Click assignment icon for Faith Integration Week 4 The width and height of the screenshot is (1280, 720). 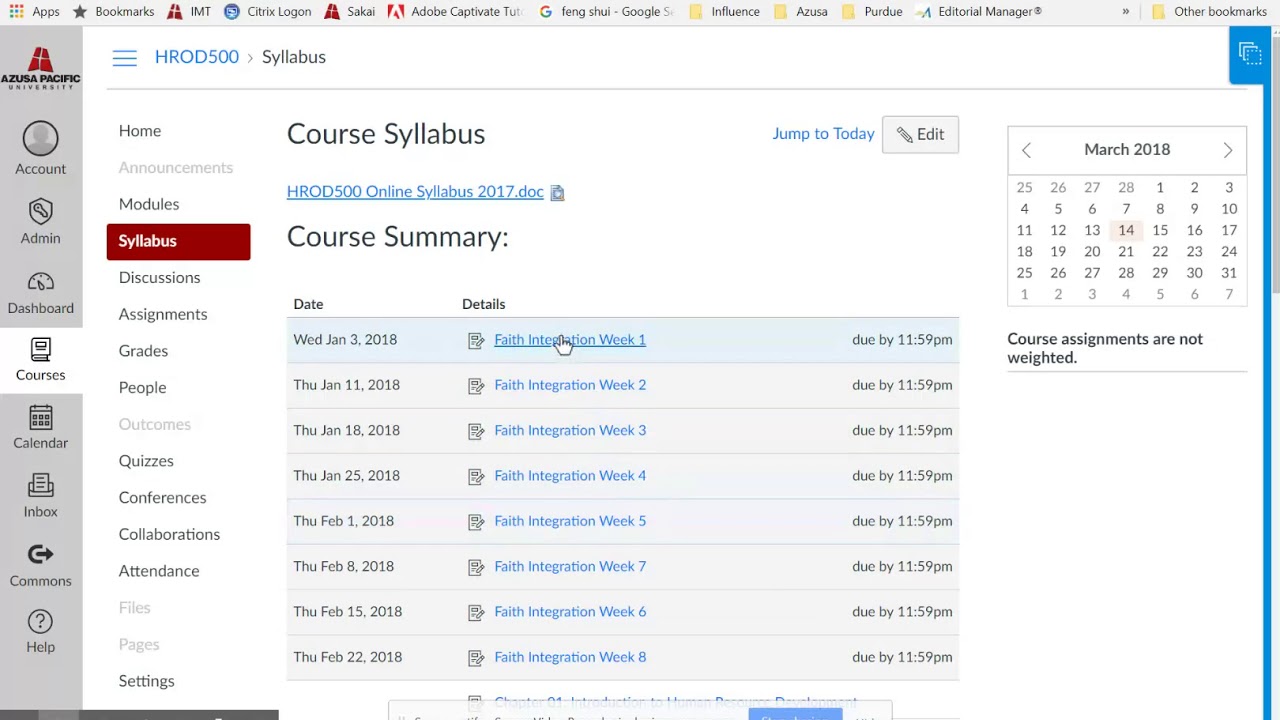click(476, 477)
